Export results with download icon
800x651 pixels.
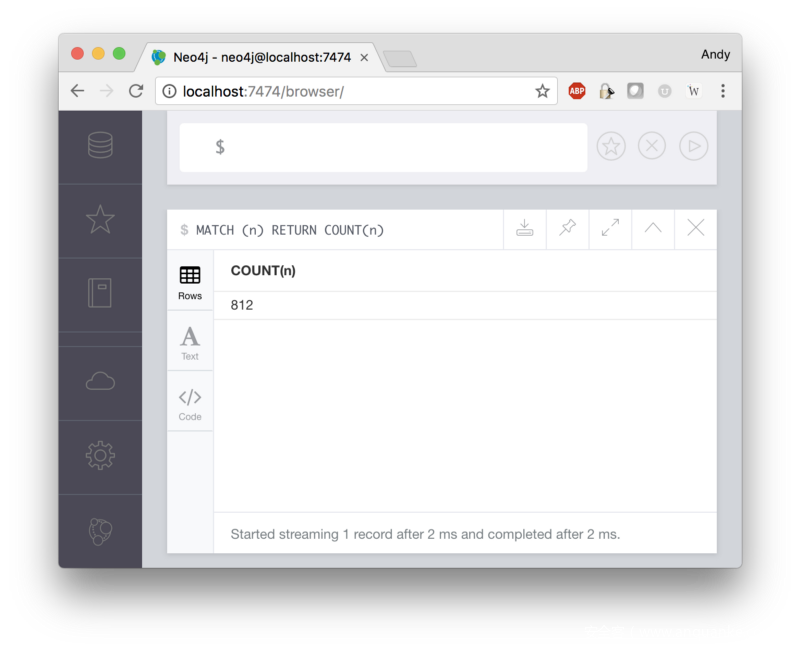(x=524, y=229)
